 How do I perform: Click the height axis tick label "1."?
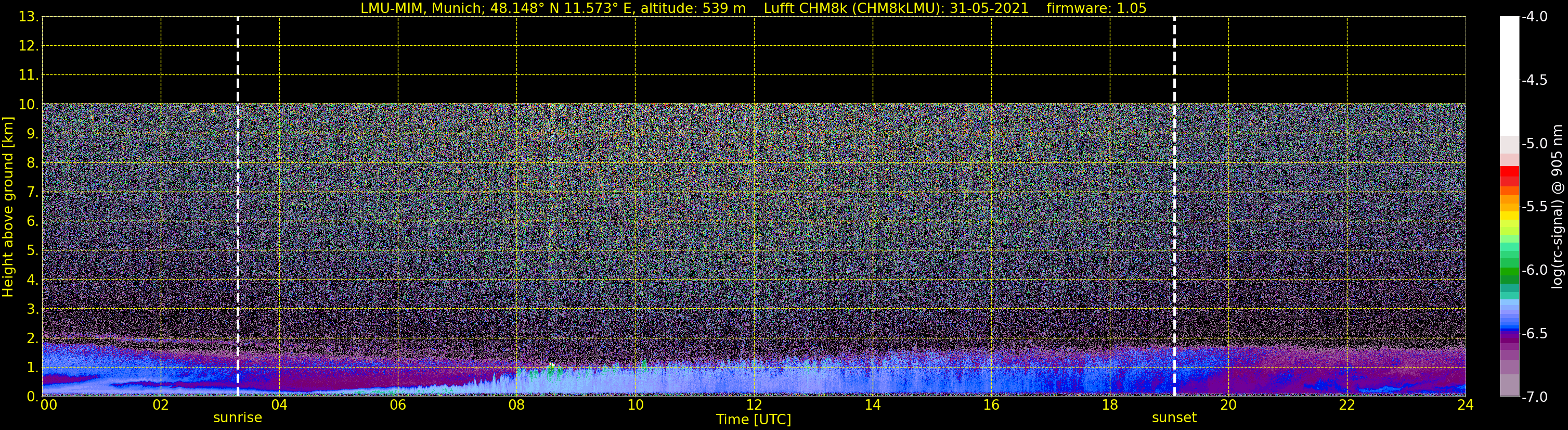(x=32, y=367)
